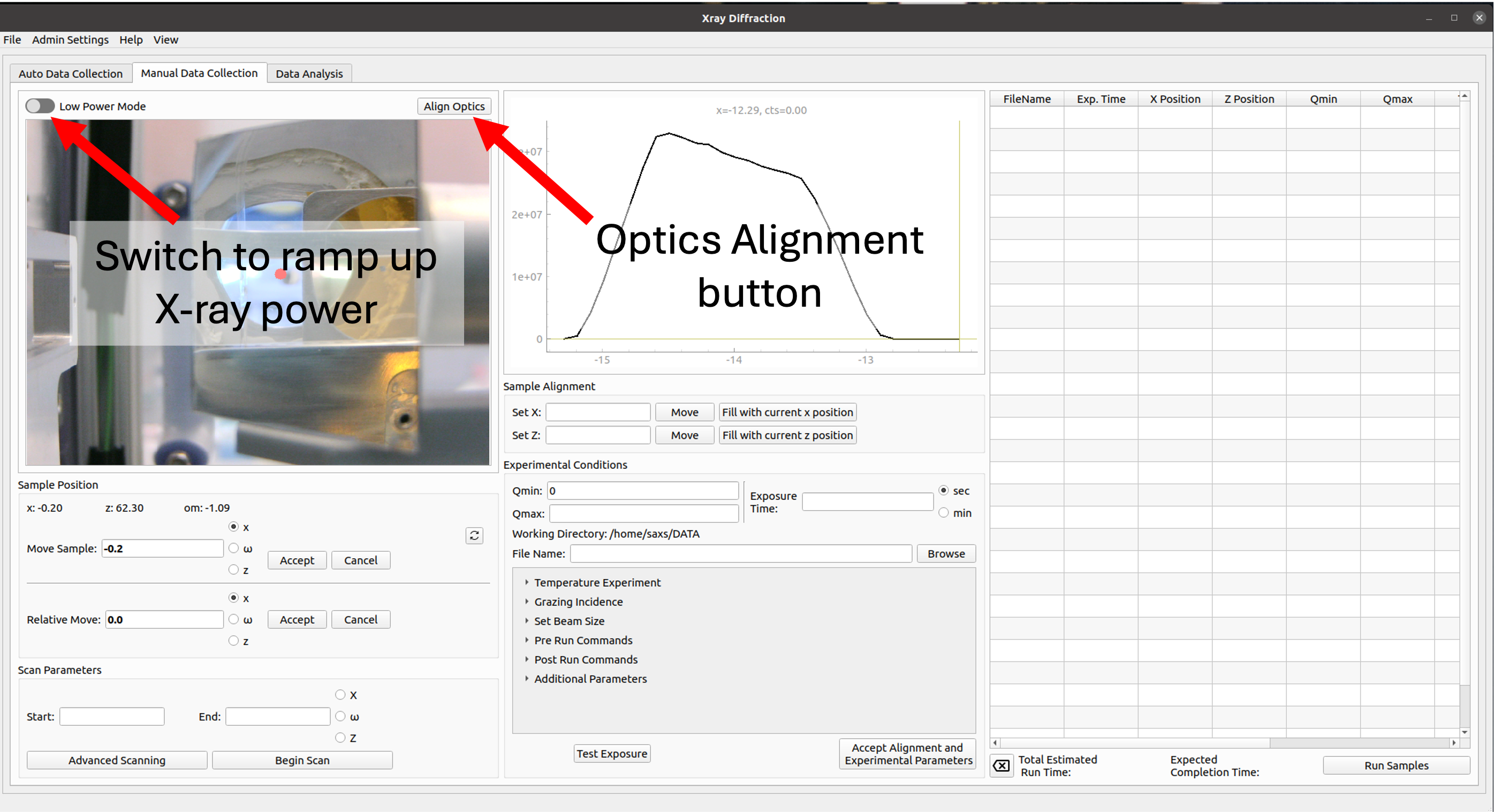Click Fill with current x position

pyautogui.click(x=787, y=412)
